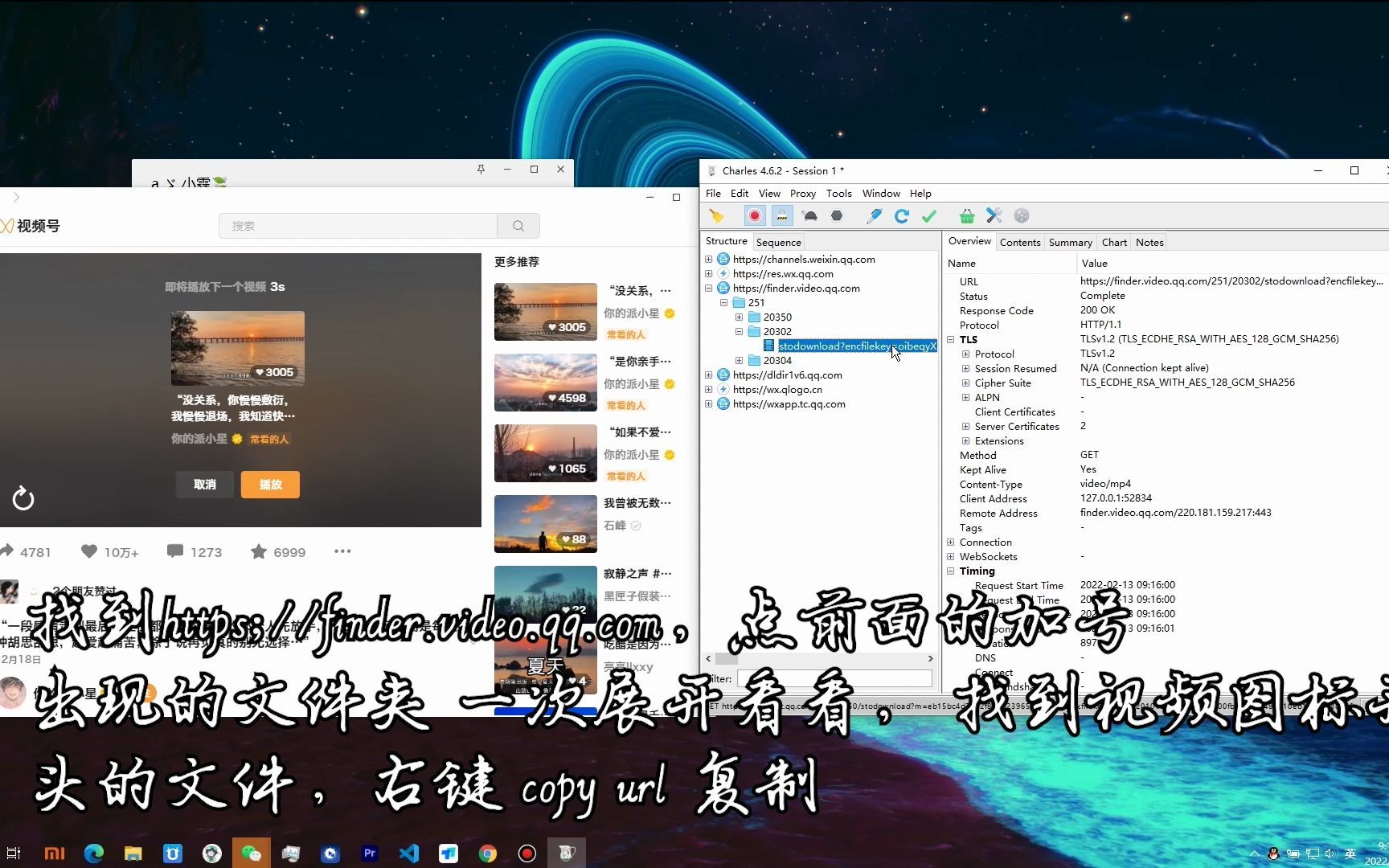
Task: Toggle throttling with the turtle icon
Action: pyautogui.click(x=809, y=215)
